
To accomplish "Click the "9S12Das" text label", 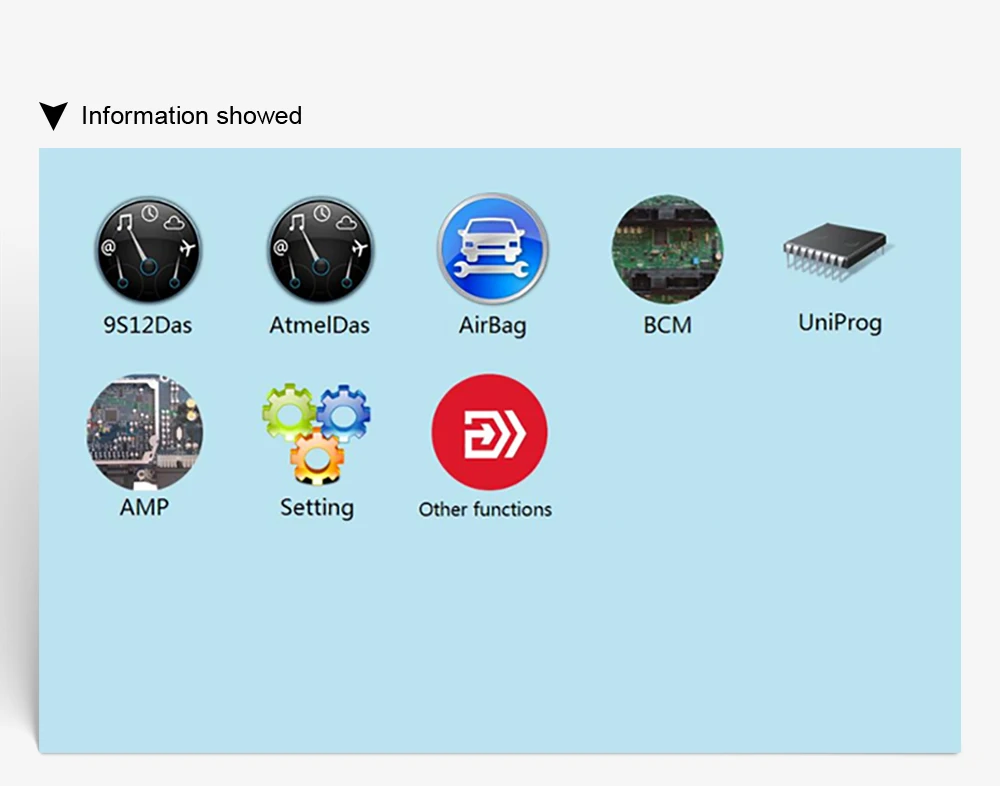I will (147, 325).
